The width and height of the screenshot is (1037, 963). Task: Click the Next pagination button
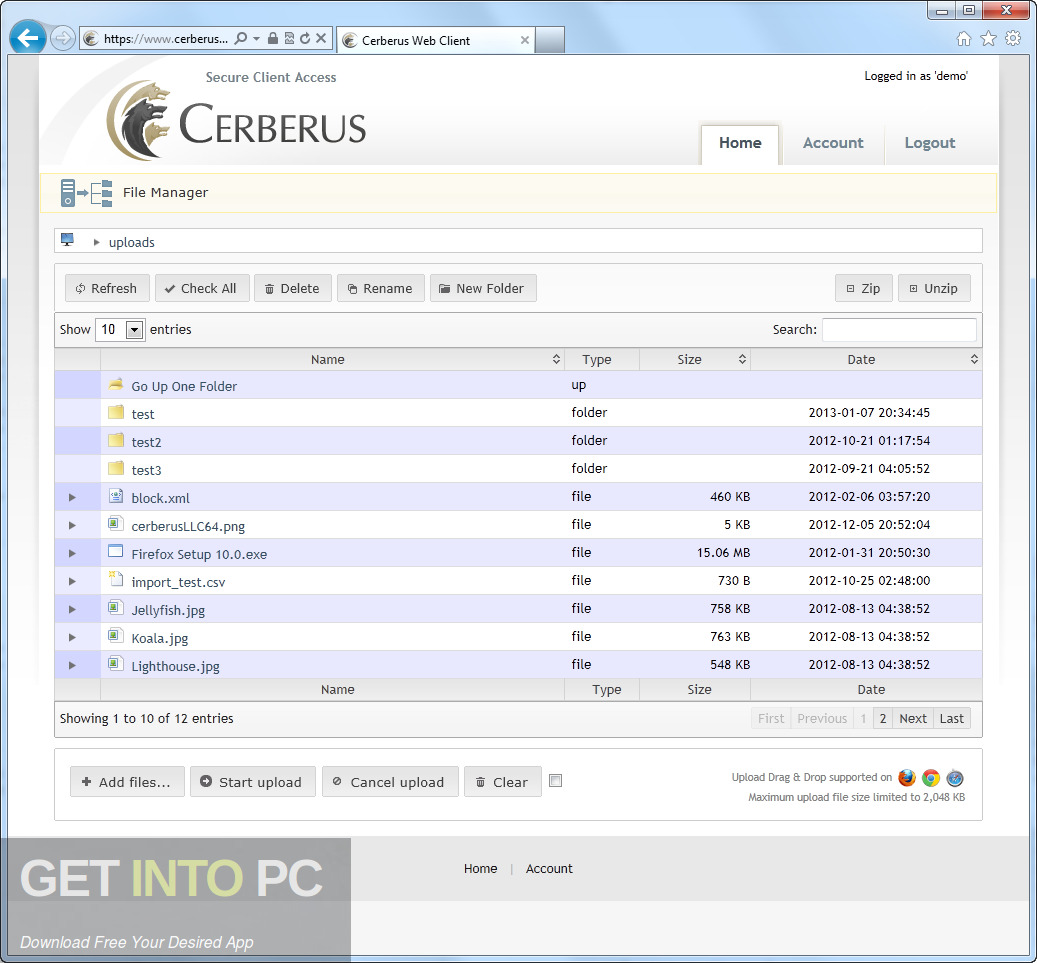(913, 718)
